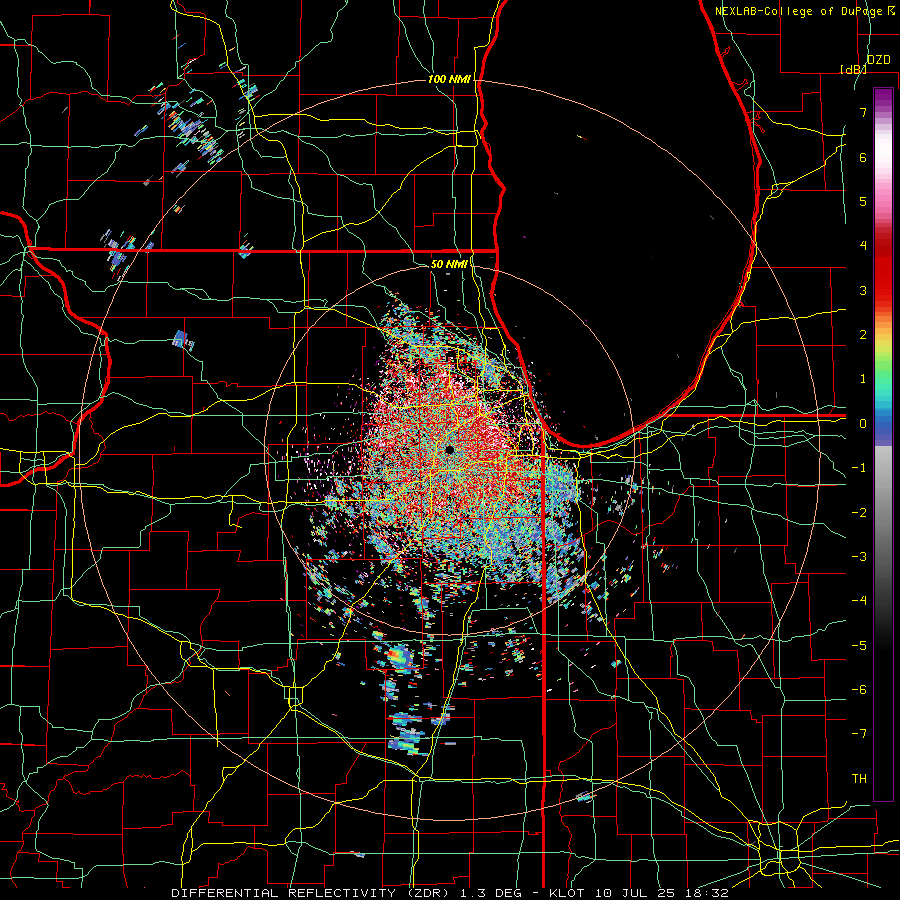Click the (ZDR) abbreviation in caption
This screenshot has height=900, width=900.
tap(428, 893)
